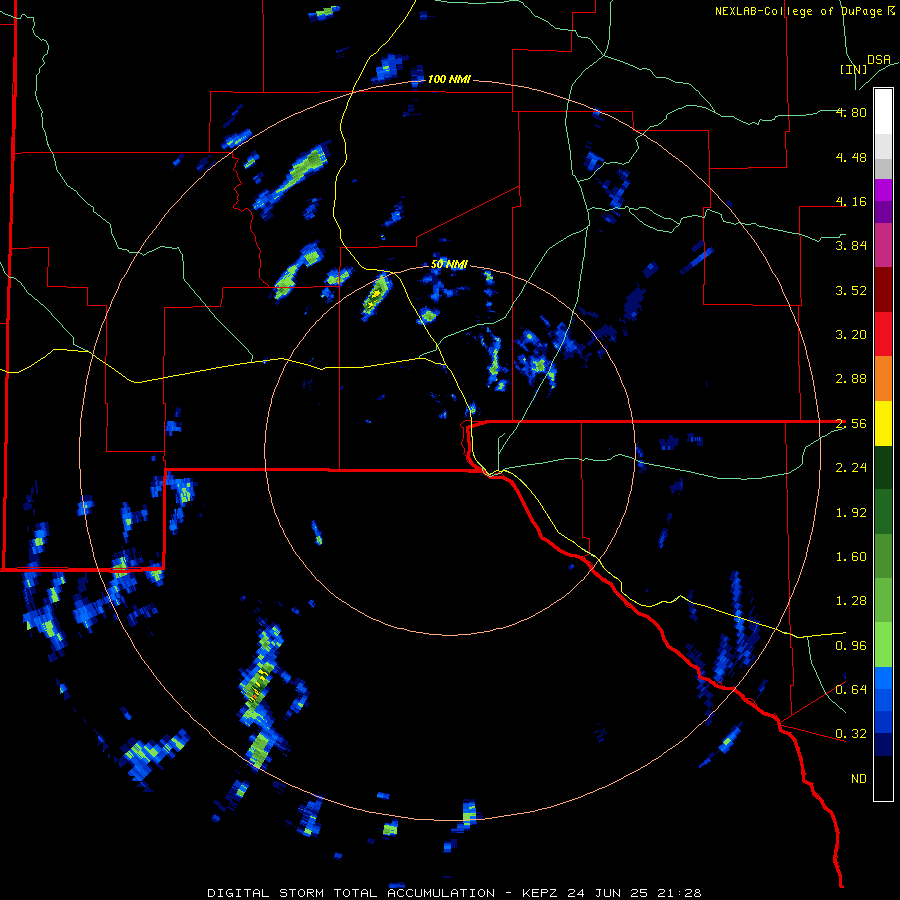Click the DSA product label
900x900 pixels.
tap(879, 60)
